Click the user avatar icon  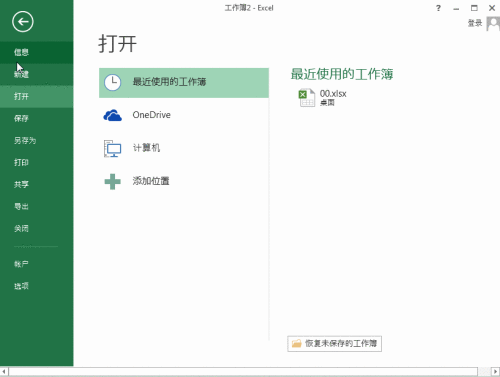coord(493,24)
